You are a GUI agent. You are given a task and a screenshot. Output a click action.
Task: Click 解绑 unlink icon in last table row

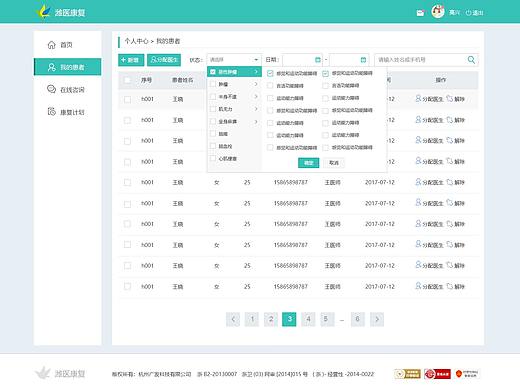click(x=450, y=286)
